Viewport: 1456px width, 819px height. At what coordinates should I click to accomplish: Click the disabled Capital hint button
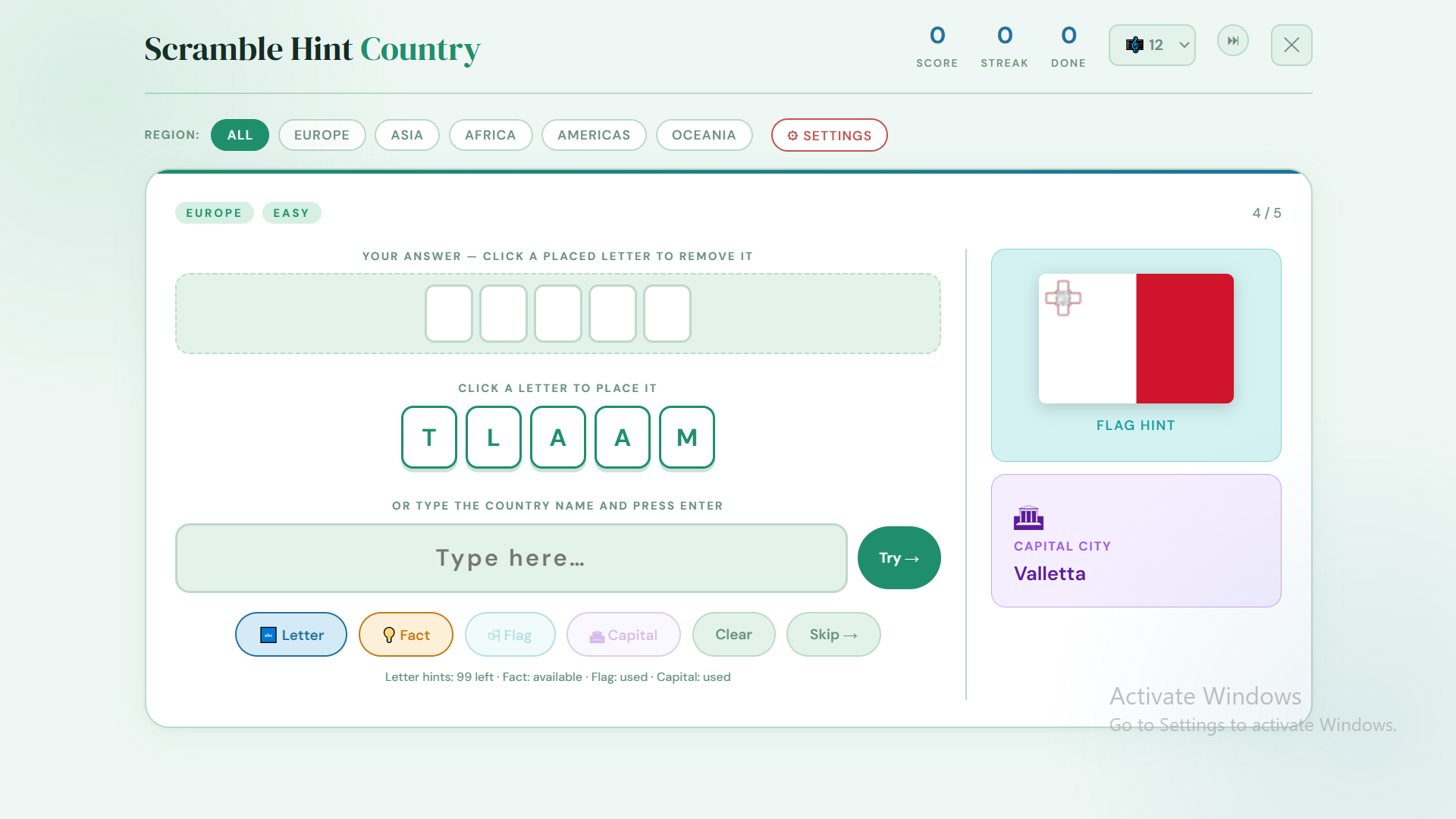tap(623, 635)
